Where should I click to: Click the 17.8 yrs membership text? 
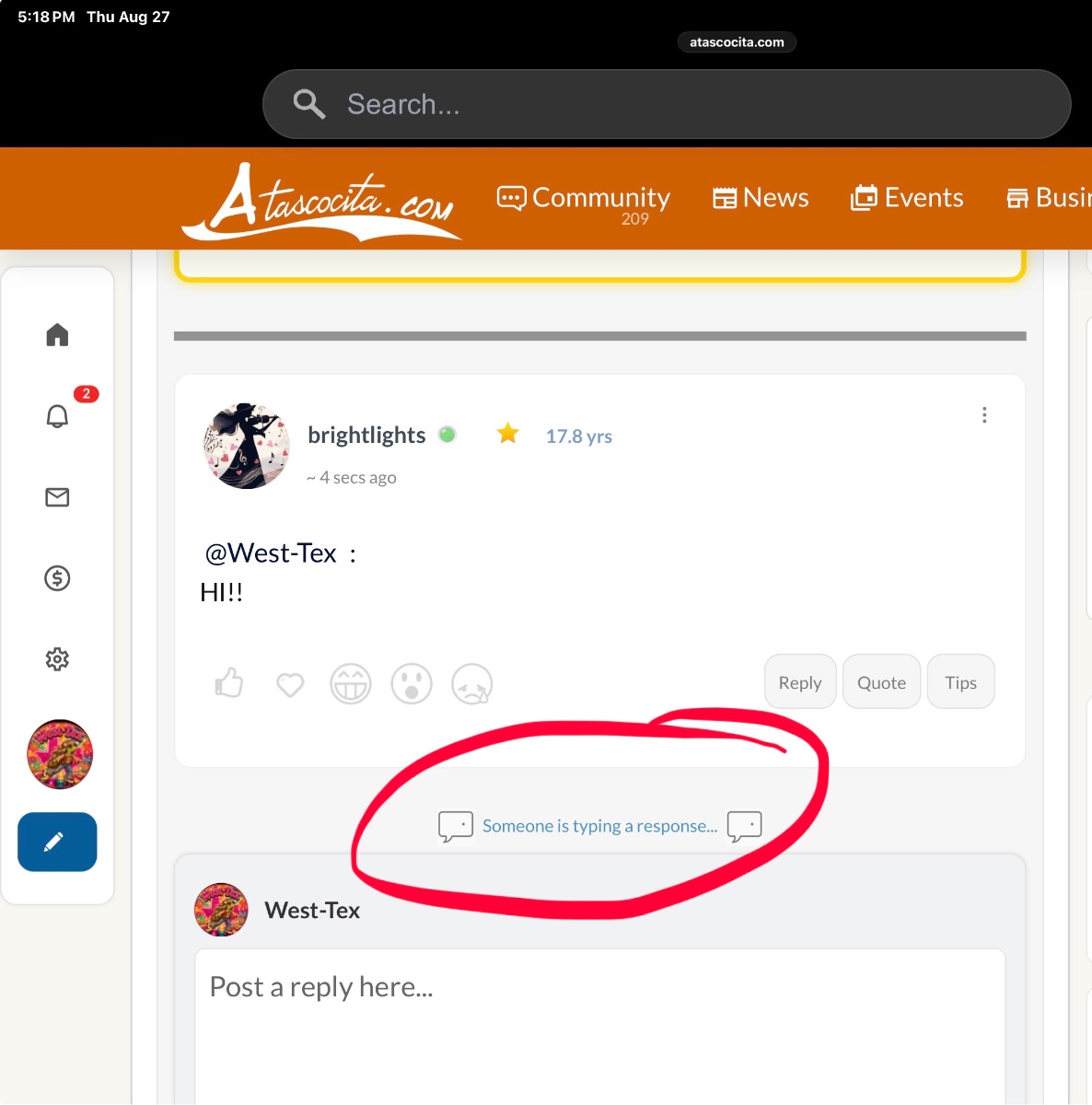(x=579, y=436)
